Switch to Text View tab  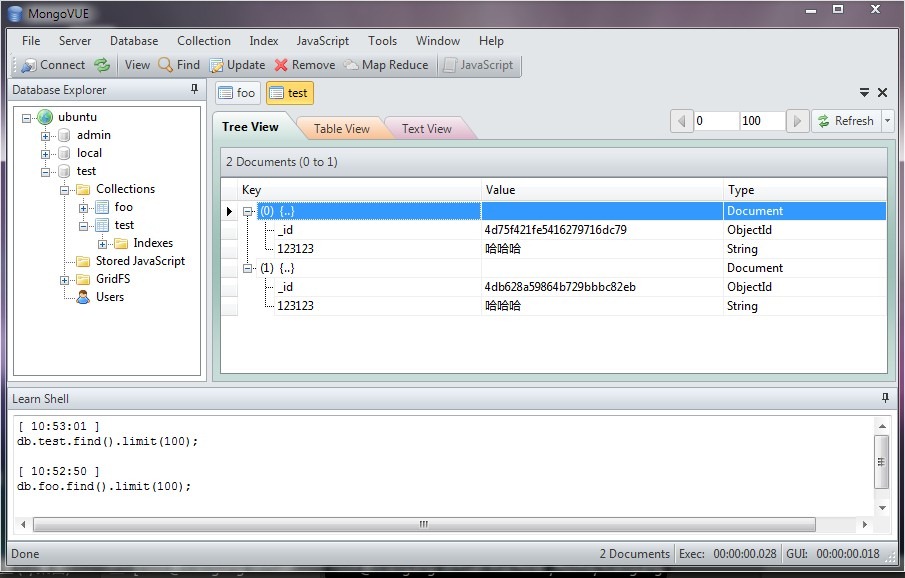427,129
